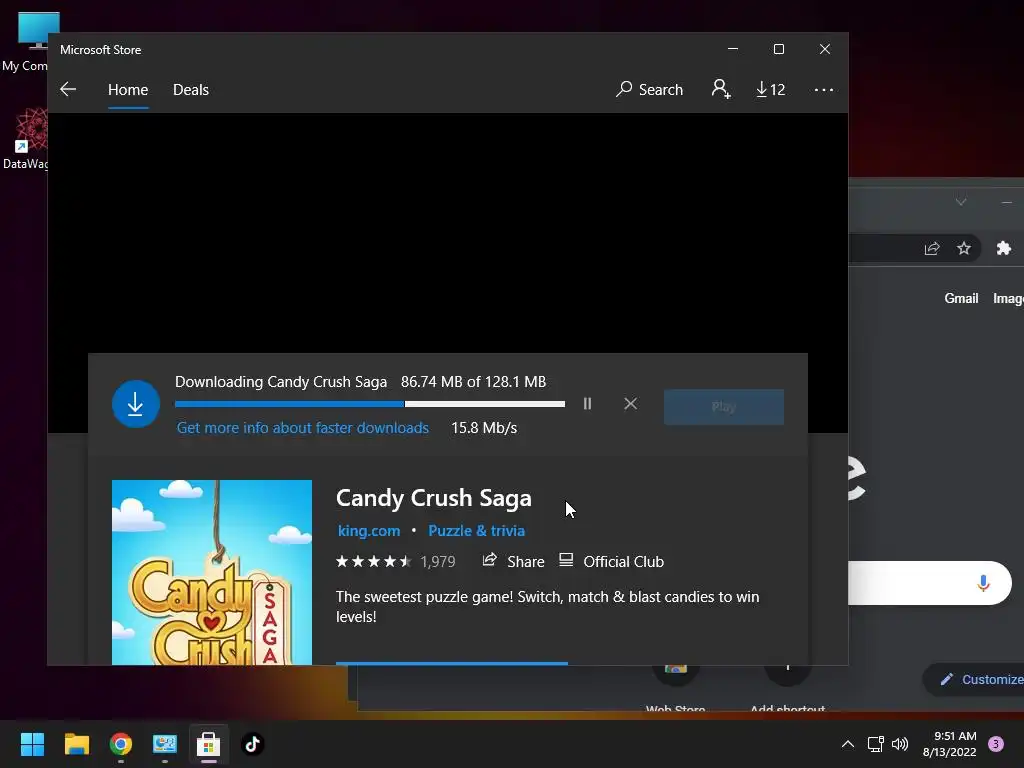Open the Control Panel taskbar icon

pos(165,744)
